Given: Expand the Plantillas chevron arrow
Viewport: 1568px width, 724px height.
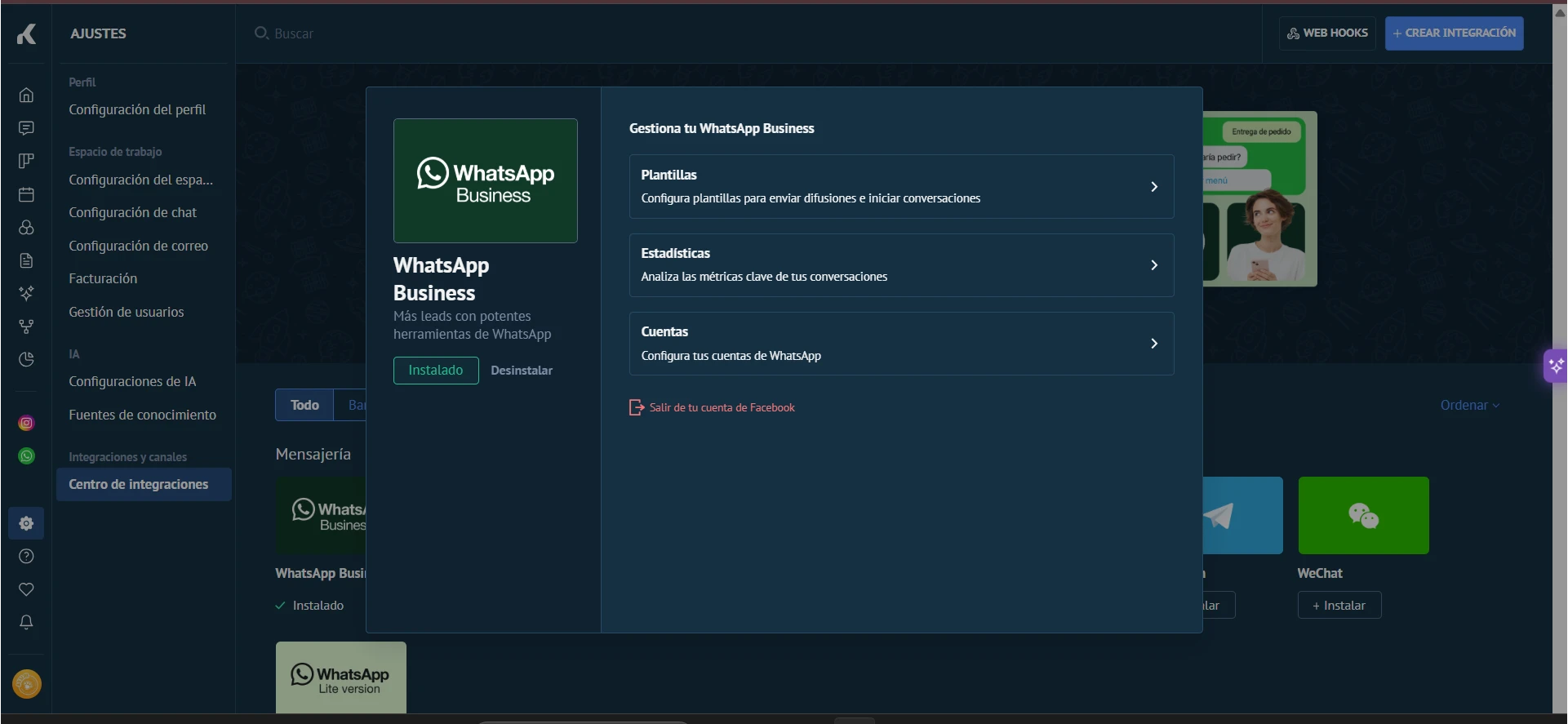Looking at the screenshot, I should 1154,187.
